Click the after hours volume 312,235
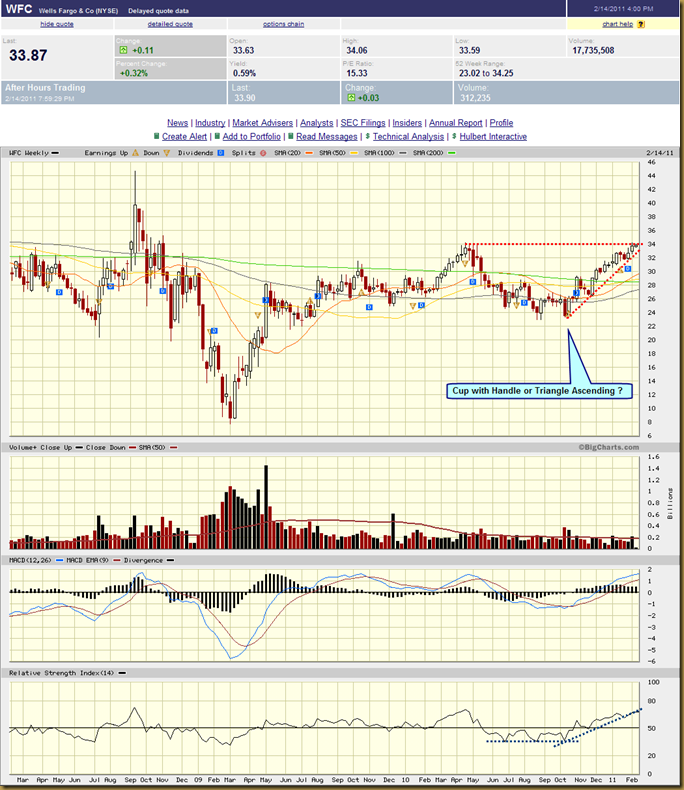This screenshot has height=790, width=684. pyautogui.click(x=475, y=98)
